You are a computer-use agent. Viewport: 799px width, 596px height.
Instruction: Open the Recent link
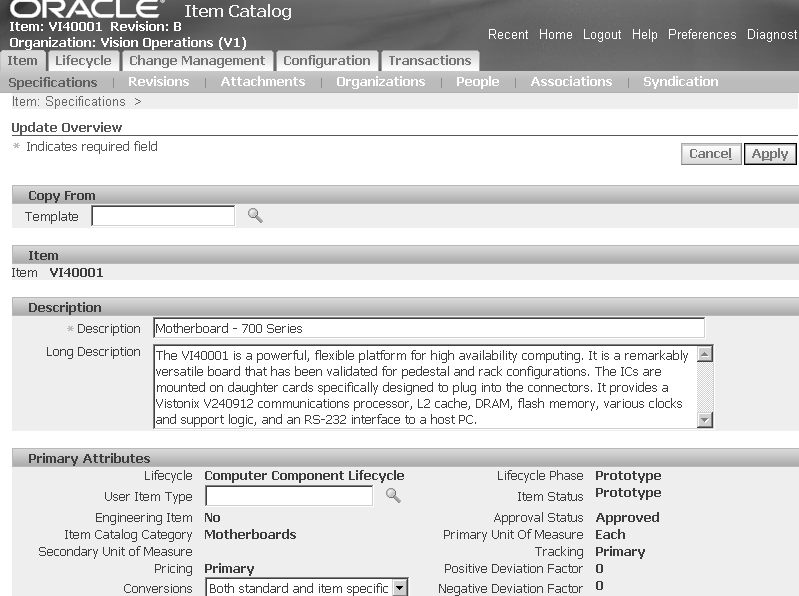508,35
